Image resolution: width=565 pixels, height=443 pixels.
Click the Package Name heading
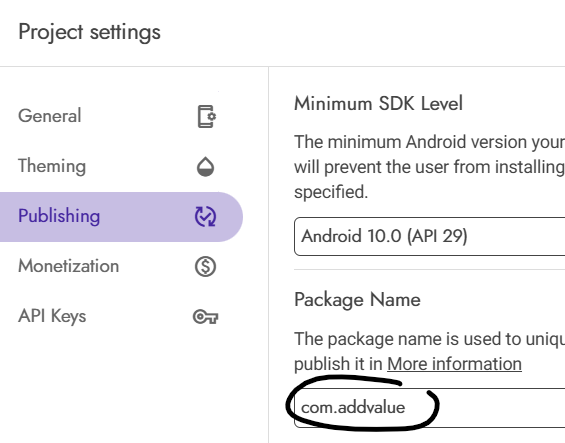click(x=357, y=300)
